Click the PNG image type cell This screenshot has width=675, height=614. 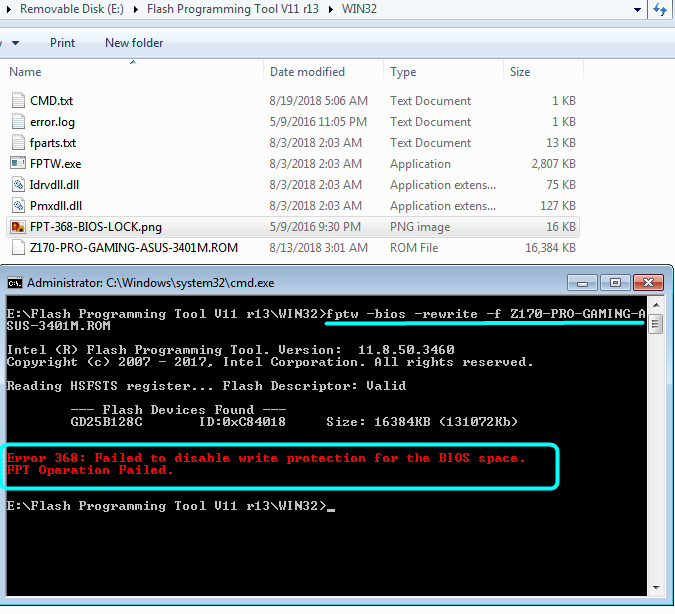[420, 227]
